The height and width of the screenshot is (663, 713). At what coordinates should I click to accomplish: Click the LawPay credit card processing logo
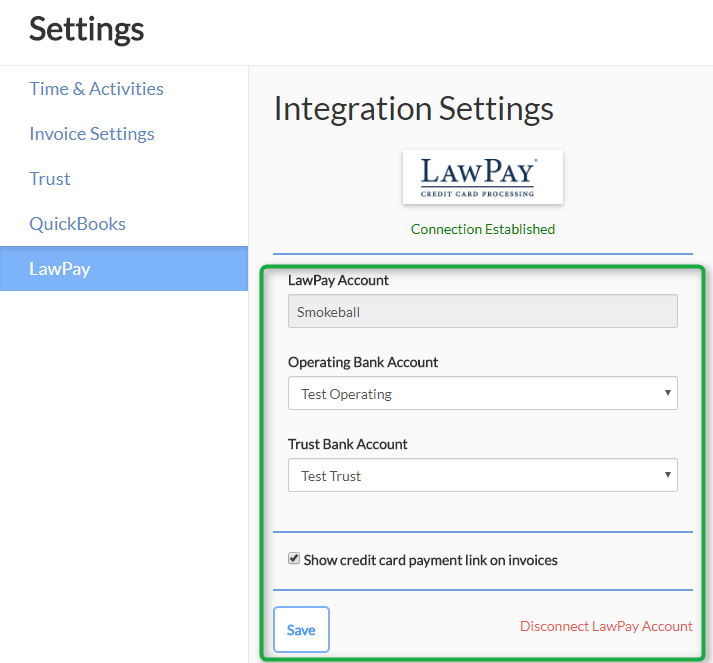[x=482, y=177]
